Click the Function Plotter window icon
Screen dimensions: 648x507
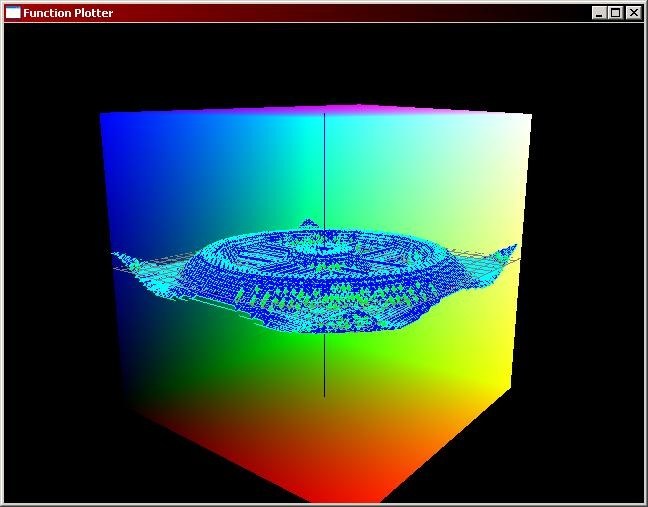13,13
